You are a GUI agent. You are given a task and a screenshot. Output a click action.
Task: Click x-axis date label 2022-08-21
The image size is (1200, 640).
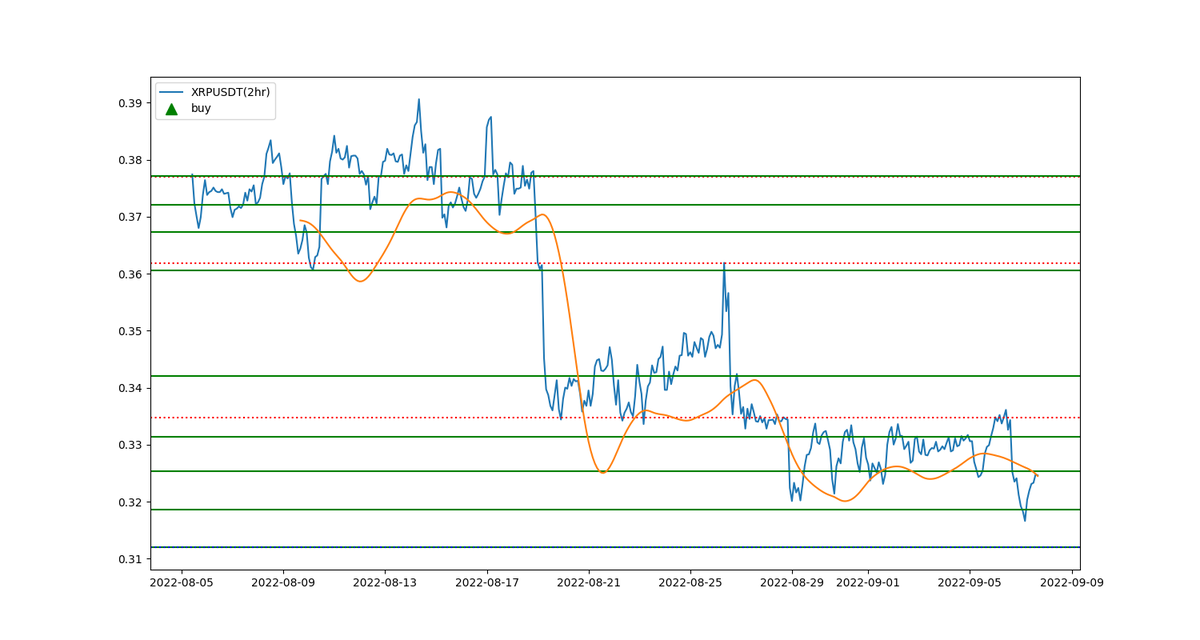[x=589, y=584]
